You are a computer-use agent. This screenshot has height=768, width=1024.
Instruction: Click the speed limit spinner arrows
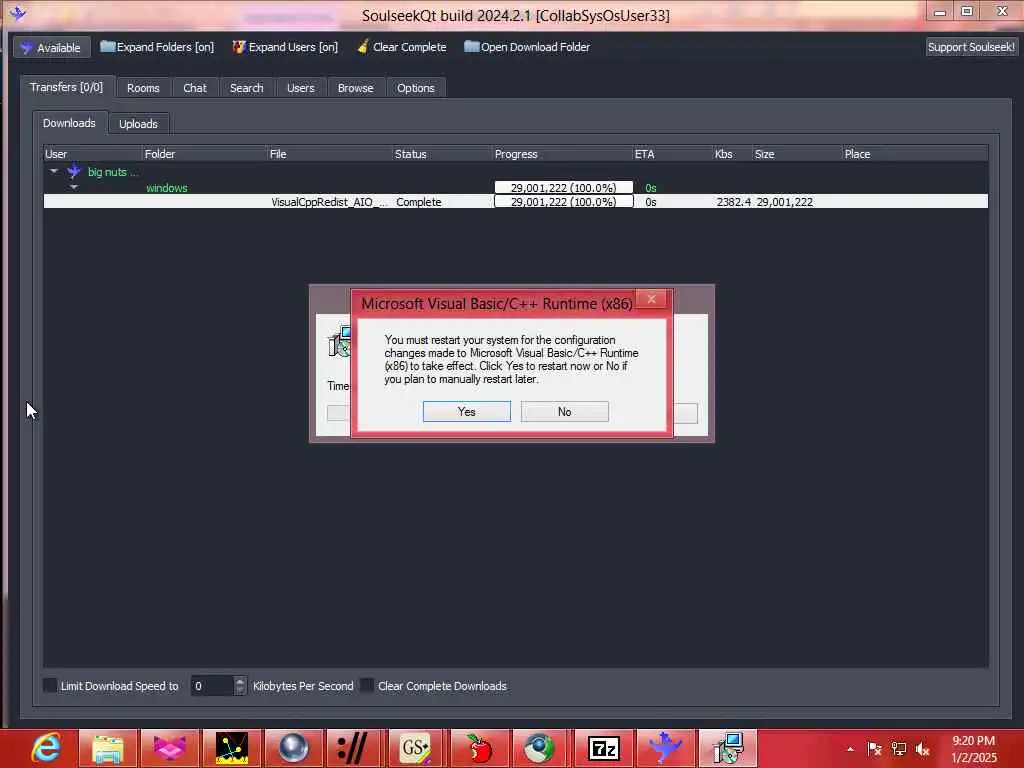[240, 686]
